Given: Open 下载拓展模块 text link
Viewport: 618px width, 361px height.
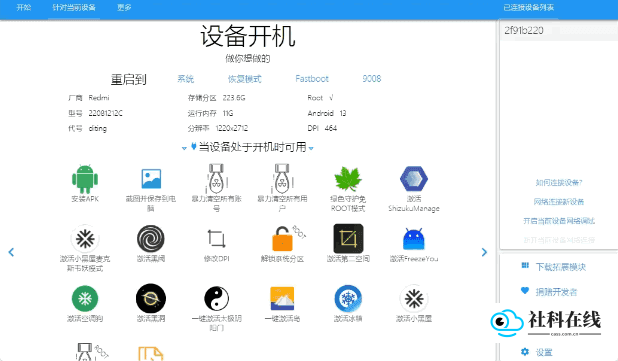Looking at the screenshot, I should (561, 267).
